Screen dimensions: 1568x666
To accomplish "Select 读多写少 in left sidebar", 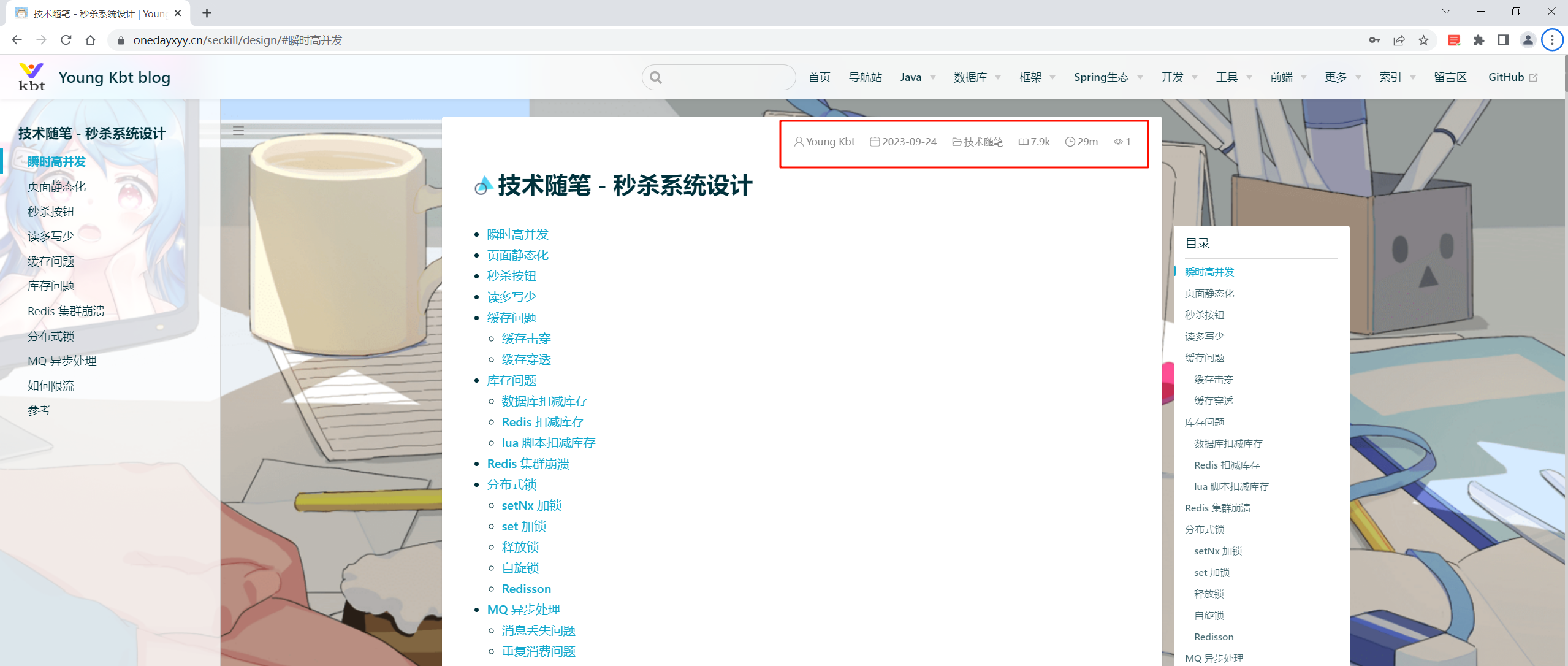I will click(51, 236).
